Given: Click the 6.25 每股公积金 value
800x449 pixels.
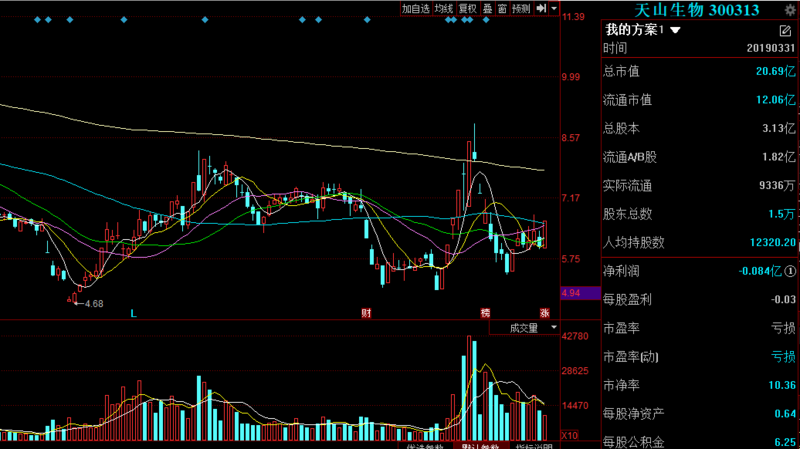Looking at the screenshot, I should point(785,442).
